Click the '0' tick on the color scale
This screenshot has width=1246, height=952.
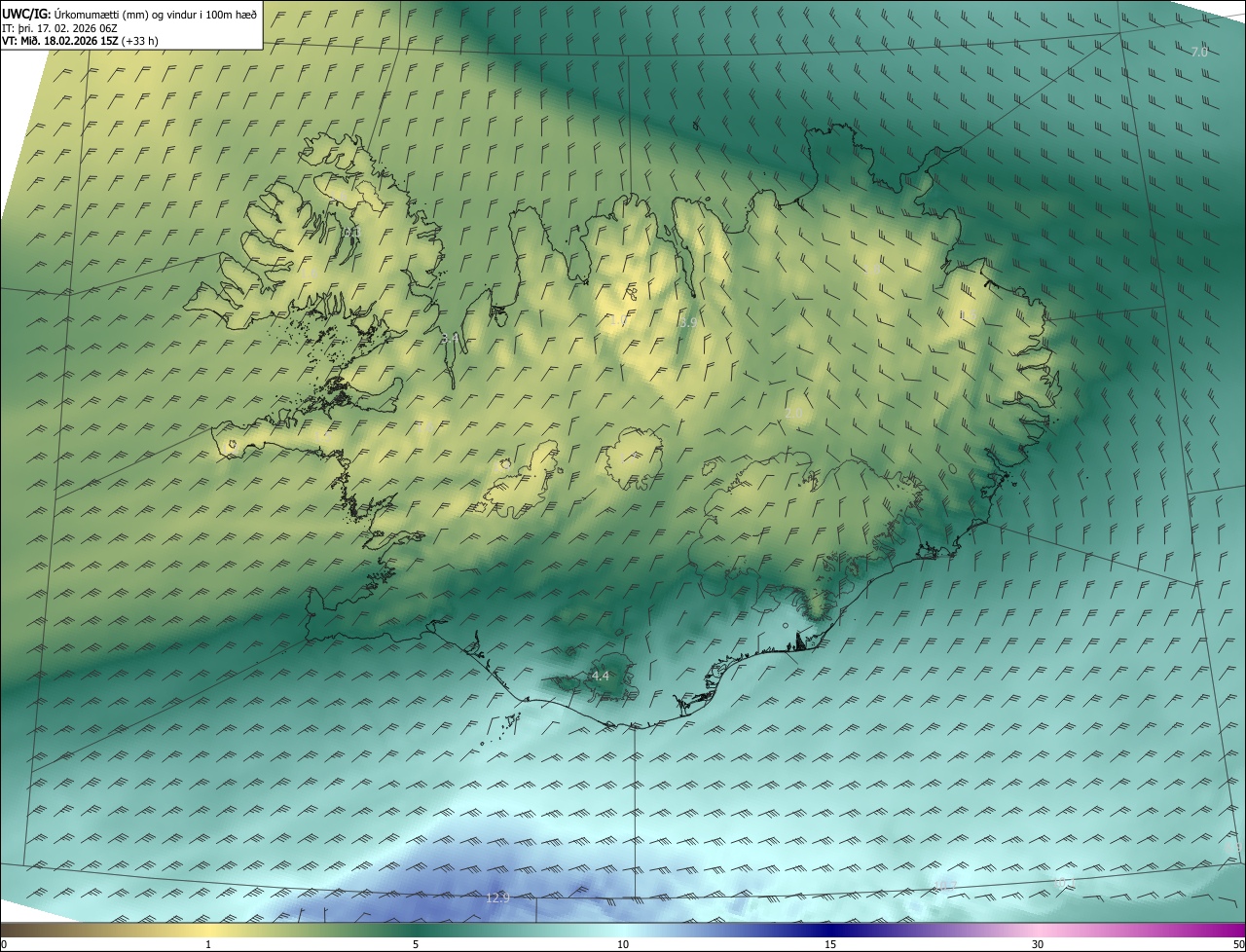coord(4,945)
